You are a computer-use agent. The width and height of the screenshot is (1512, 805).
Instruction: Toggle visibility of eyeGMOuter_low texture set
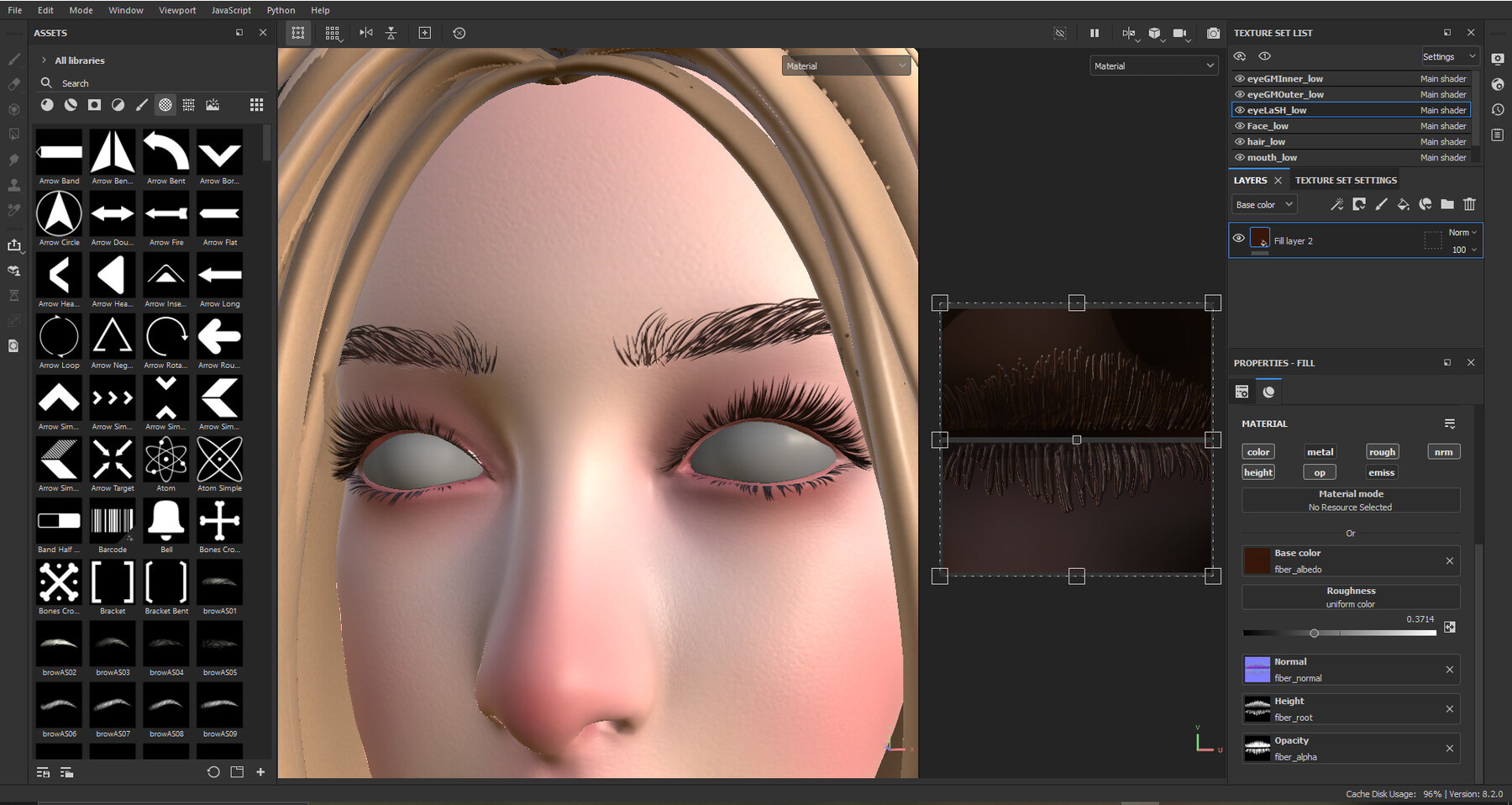pyautogui.click(x=1240, y=94)
